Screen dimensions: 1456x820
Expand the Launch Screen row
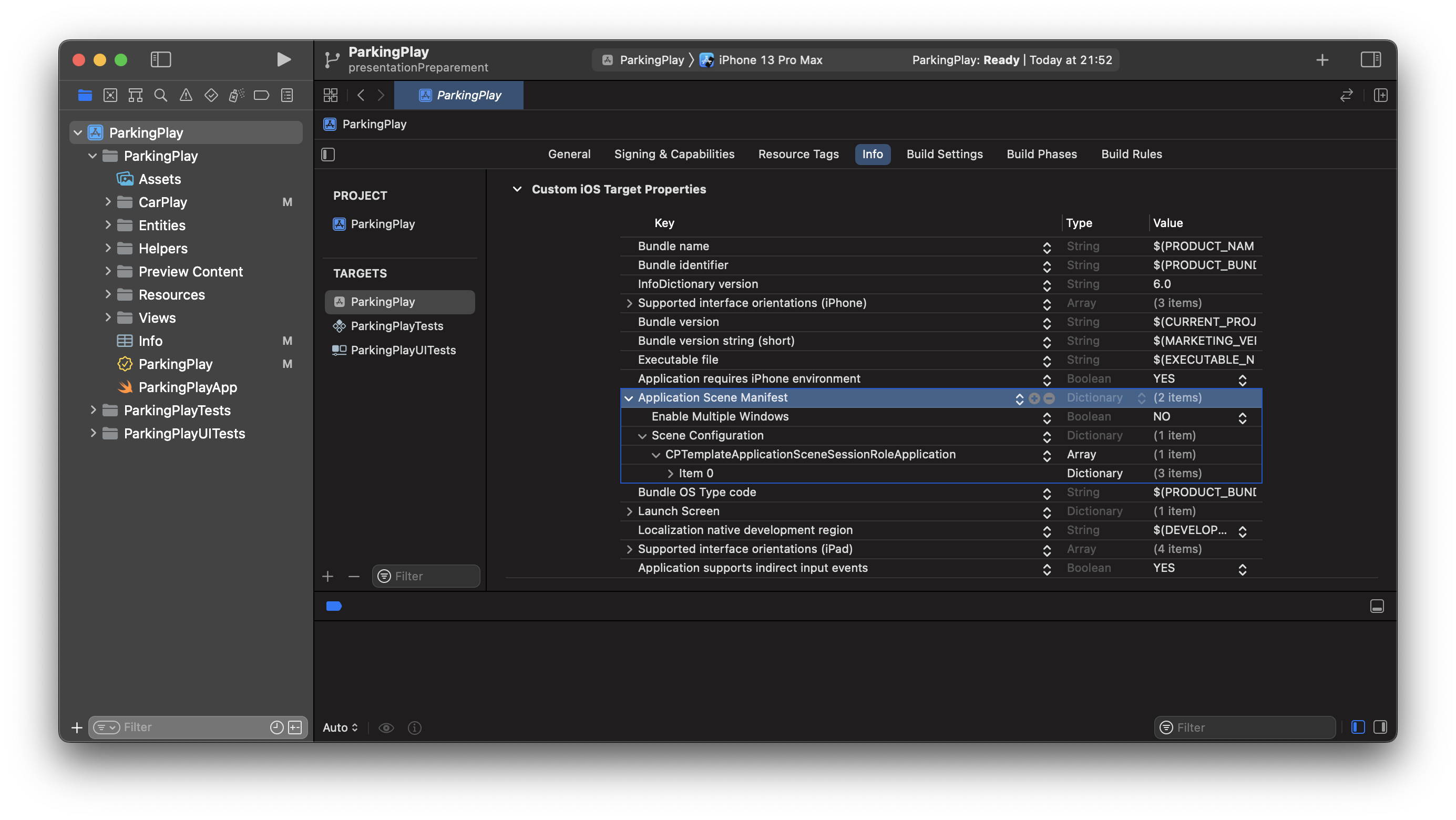point(629,511)
